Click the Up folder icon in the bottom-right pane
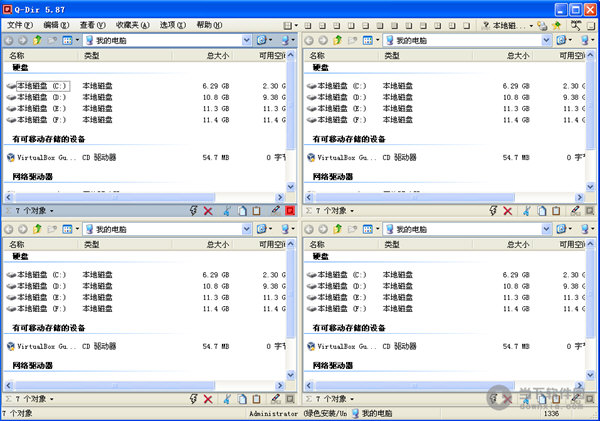 click(x=338, y=229)
